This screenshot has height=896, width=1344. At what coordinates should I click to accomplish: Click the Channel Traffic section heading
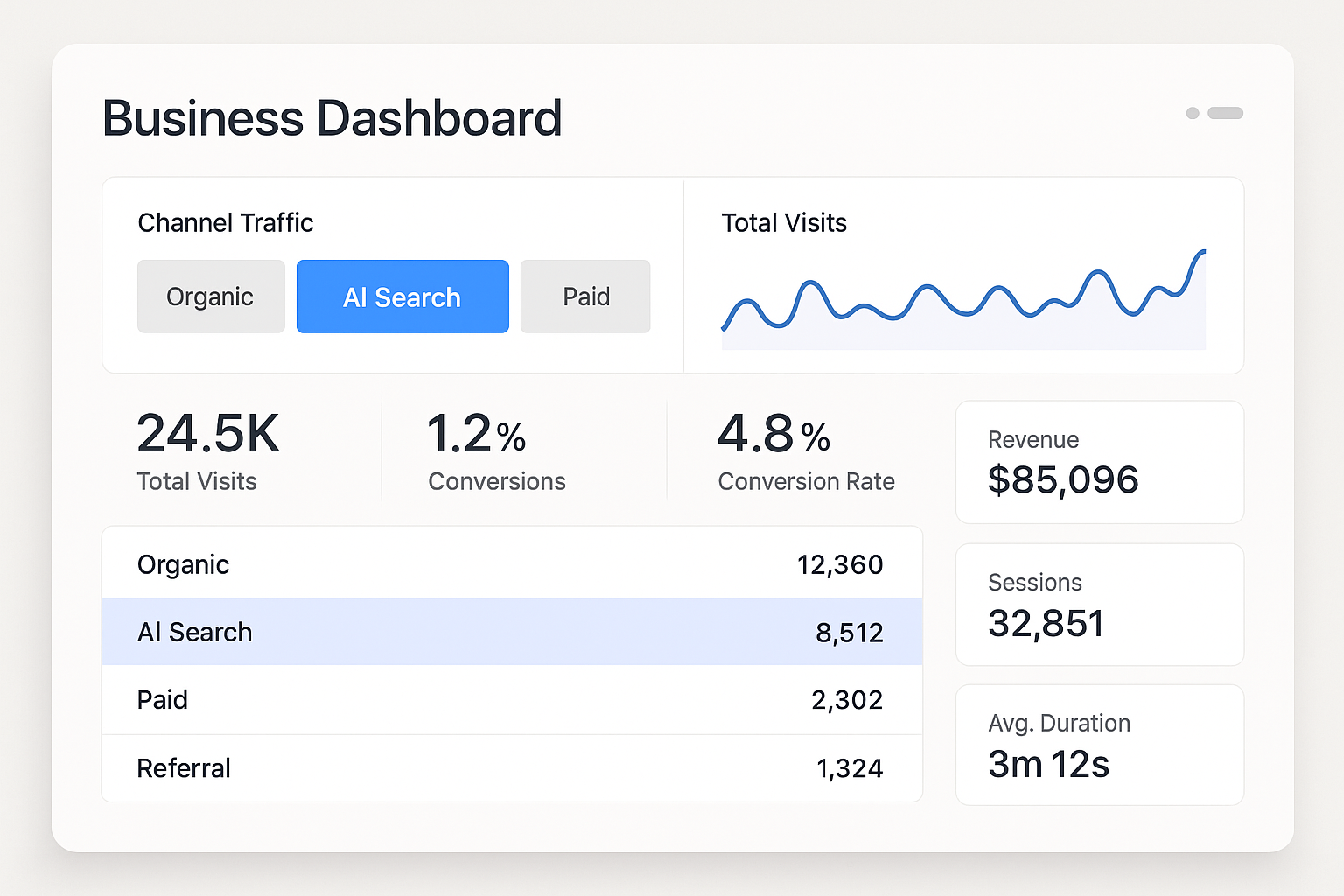225,222
